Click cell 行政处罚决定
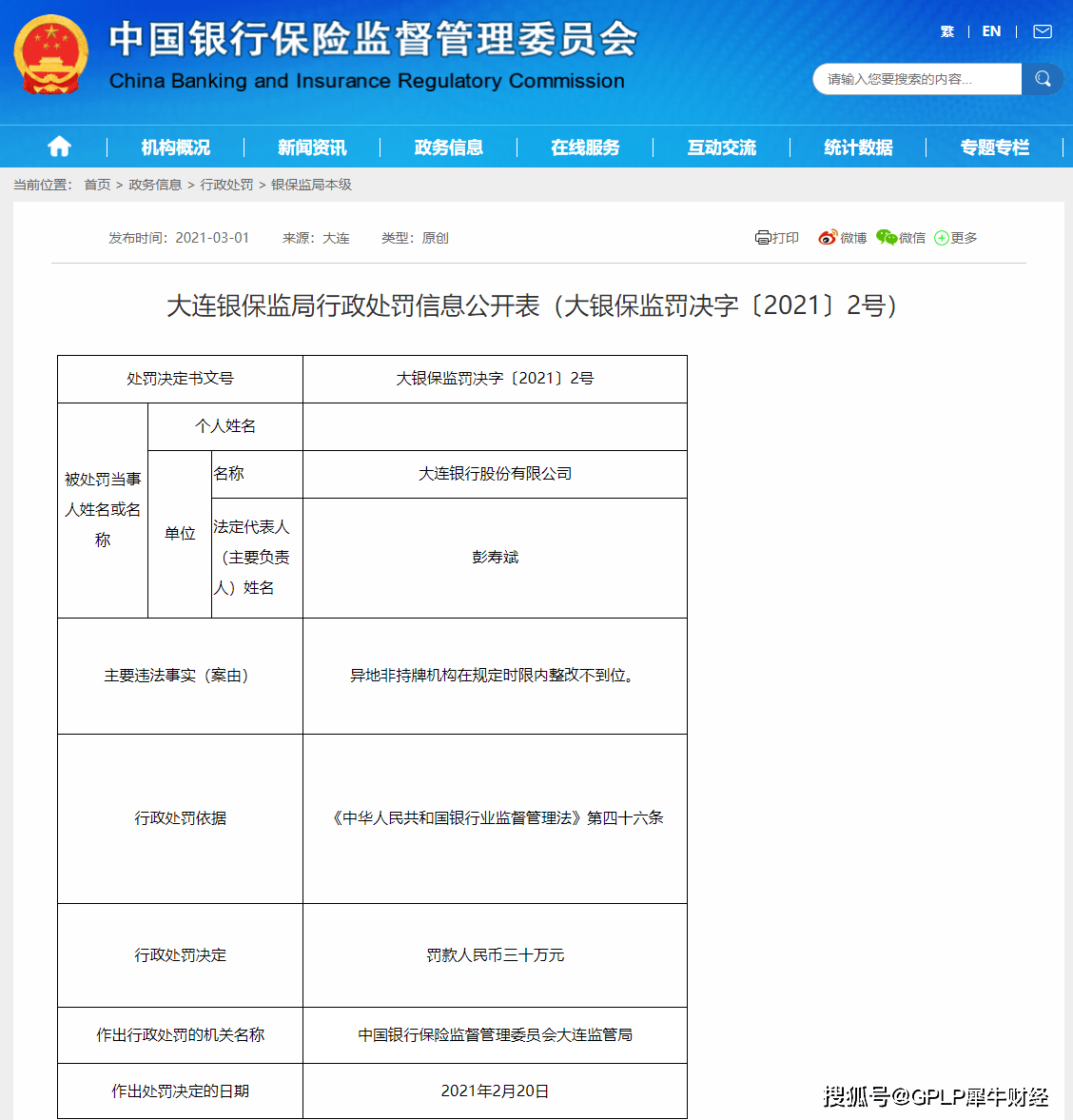 (180, 955)
